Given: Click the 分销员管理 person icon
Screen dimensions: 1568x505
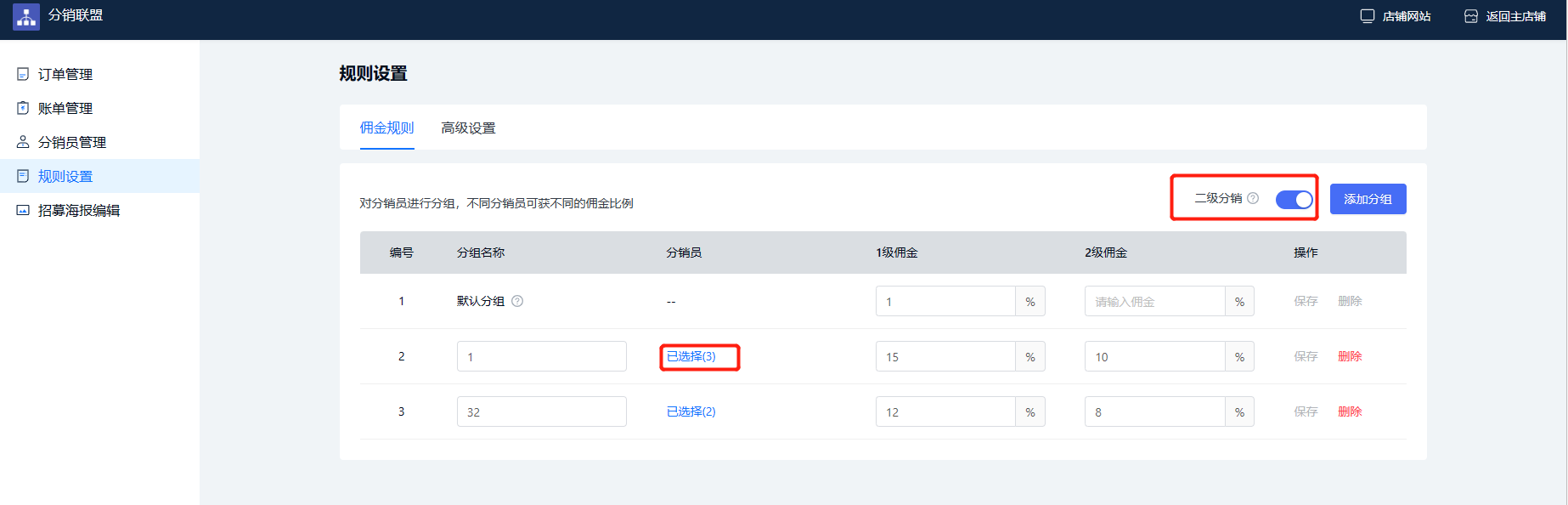Looking at the screenshot, I should (23, 142).
